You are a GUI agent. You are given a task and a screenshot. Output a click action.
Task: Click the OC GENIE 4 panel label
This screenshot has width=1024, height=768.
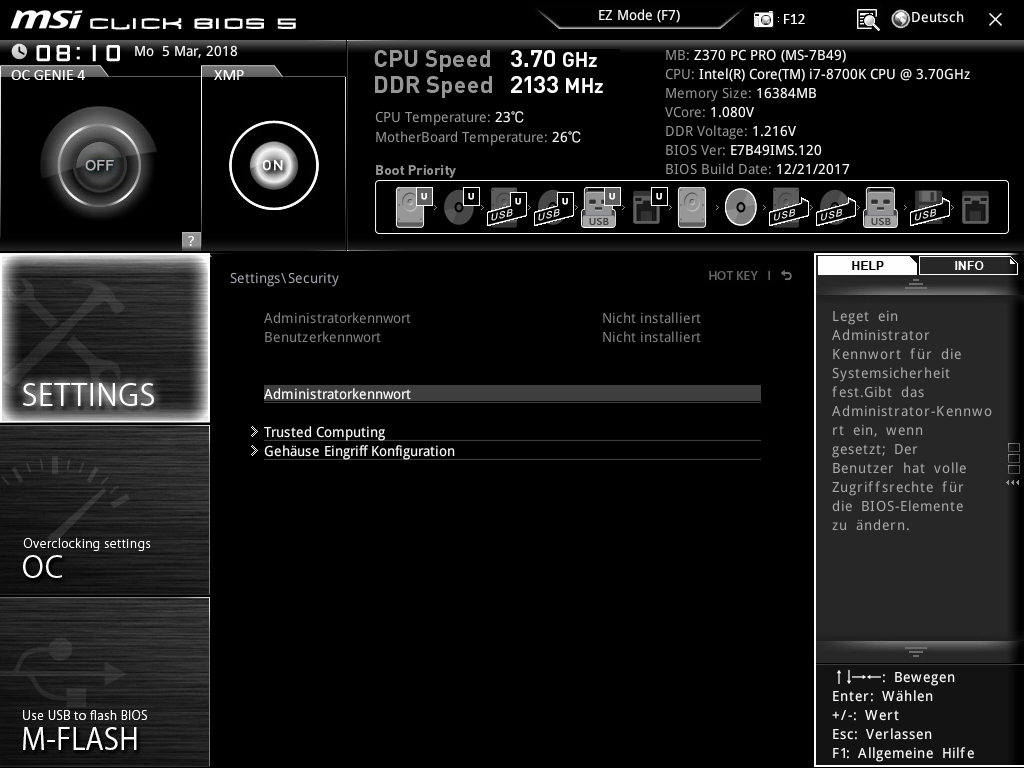(x=48, y=74)
